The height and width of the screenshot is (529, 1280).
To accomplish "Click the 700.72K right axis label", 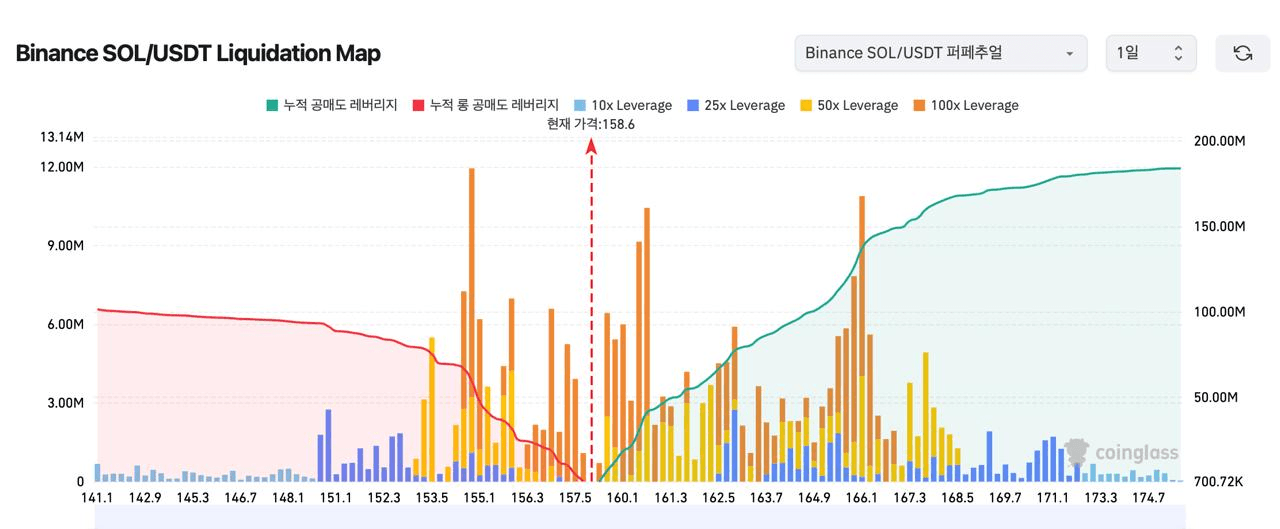I will [1219, 482].
